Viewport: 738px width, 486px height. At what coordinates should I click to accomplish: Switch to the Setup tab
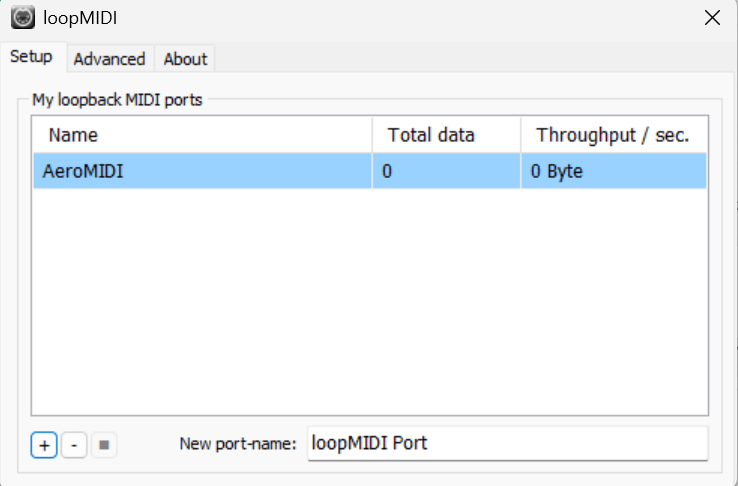click(31, 57)
